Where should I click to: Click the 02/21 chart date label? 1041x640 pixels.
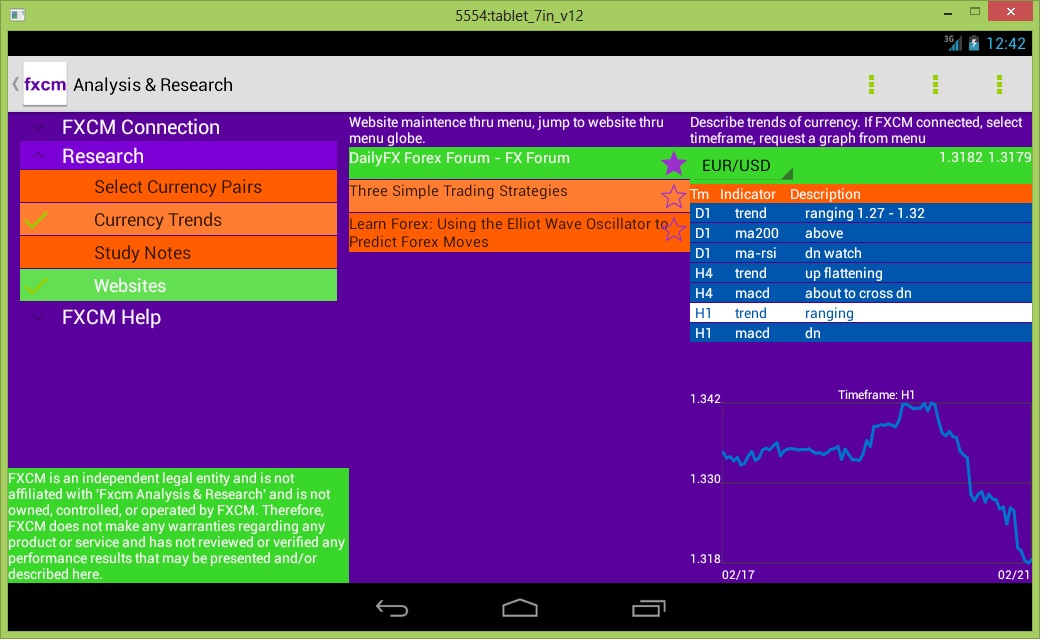click(1013, 574)
